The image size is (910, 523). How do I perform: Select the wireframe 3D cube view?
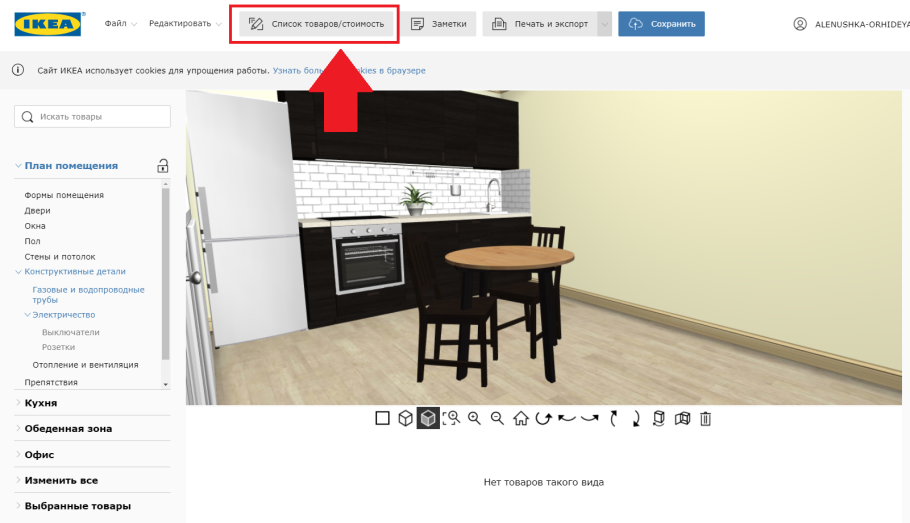click(405, 419)
